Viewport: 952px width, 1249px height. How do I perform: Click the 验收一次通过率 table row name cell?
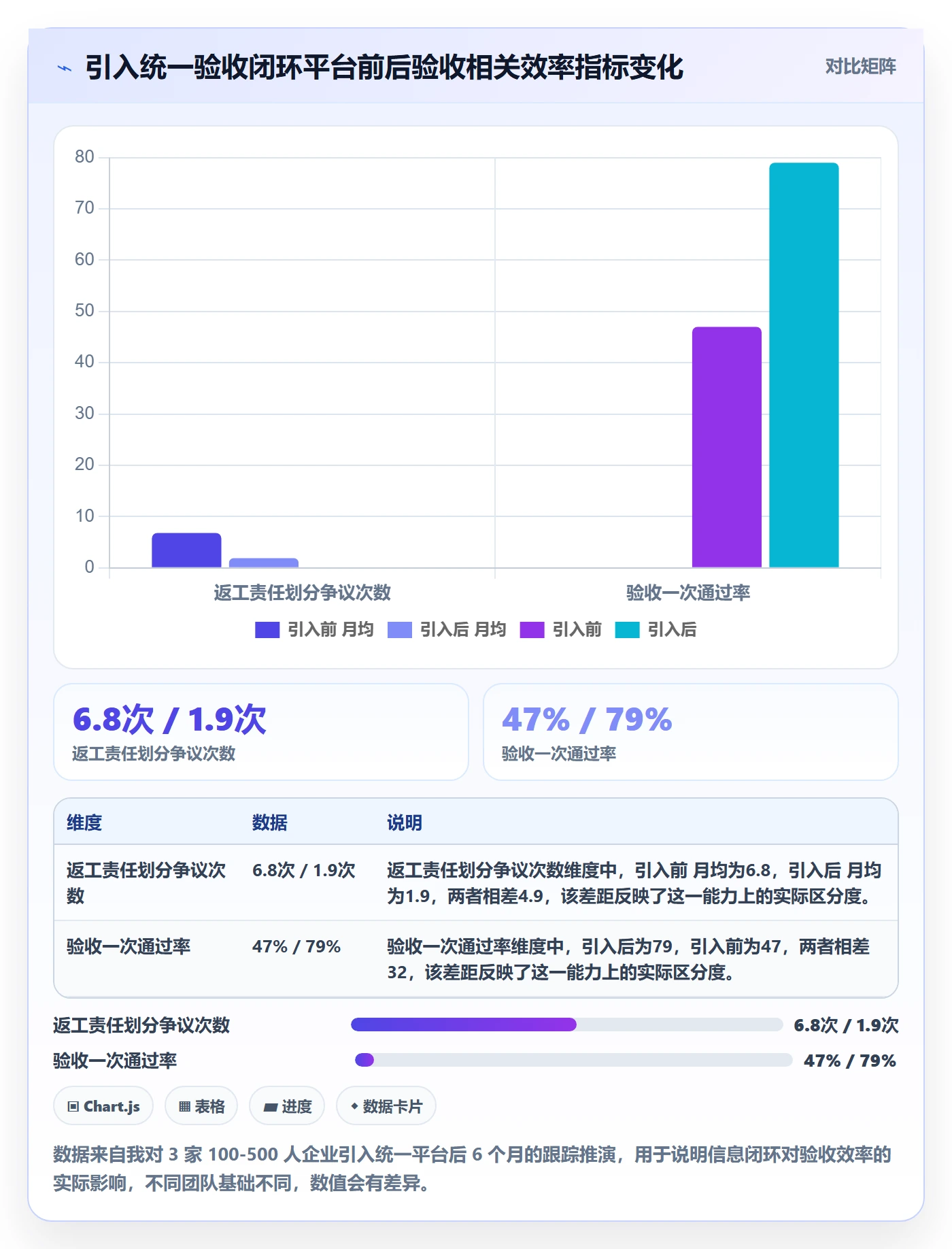129,946
